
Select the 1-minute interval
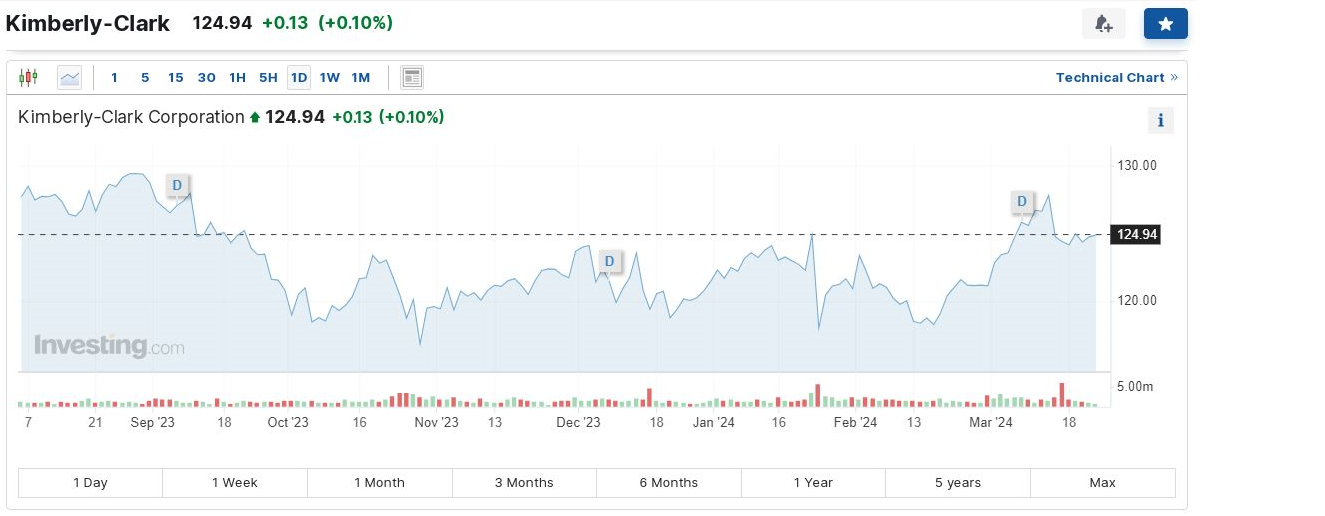pyautogui.click(x=114, y=77)
